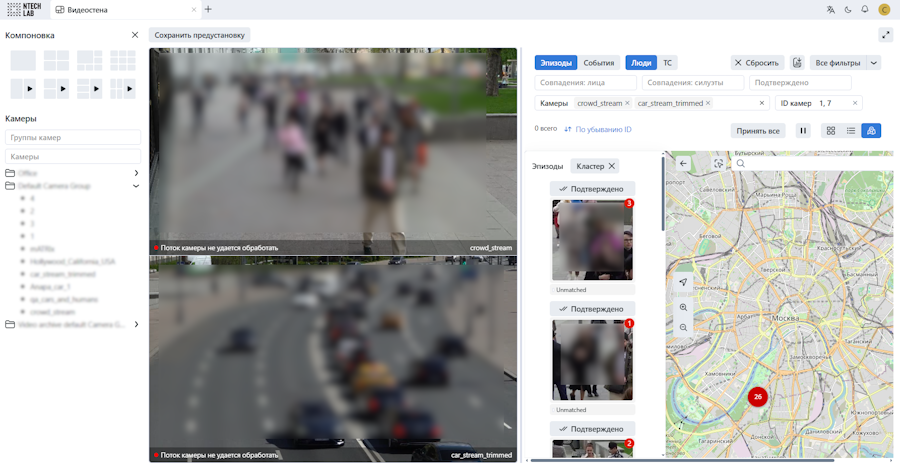Expand the Office camera folder
The height and width of the screenshot is (466, 900).
(x=136, y=173)
